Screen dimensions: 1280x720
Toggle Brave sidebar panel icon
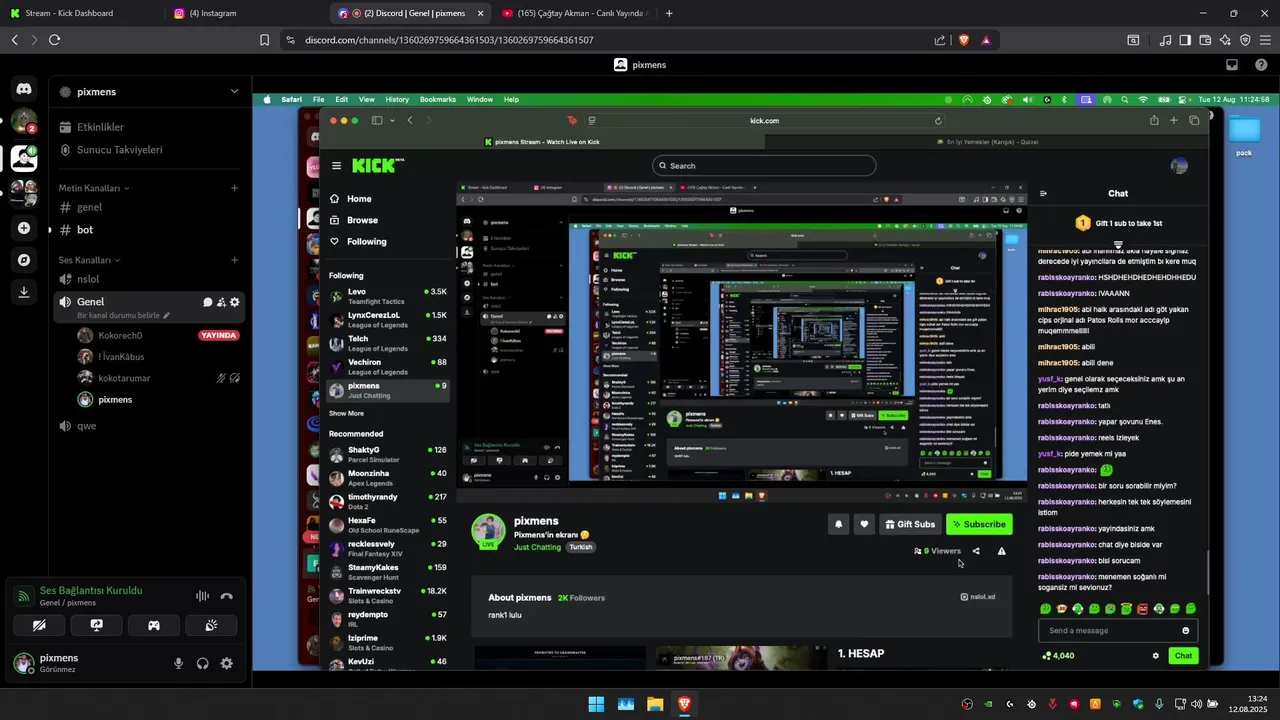click(1185, 40)
